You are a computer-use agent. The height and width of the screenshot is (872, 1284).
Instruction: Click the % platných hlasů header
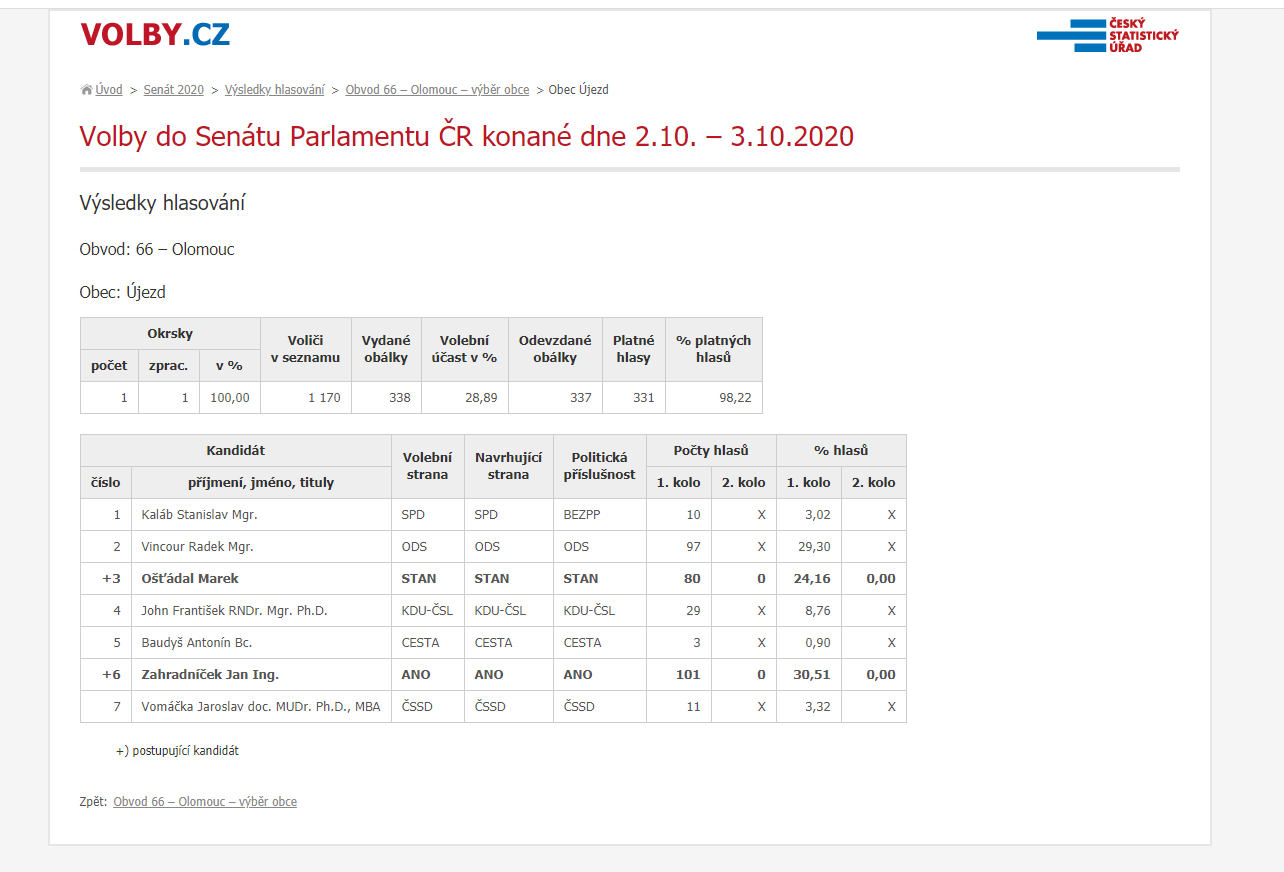(713, 349)
